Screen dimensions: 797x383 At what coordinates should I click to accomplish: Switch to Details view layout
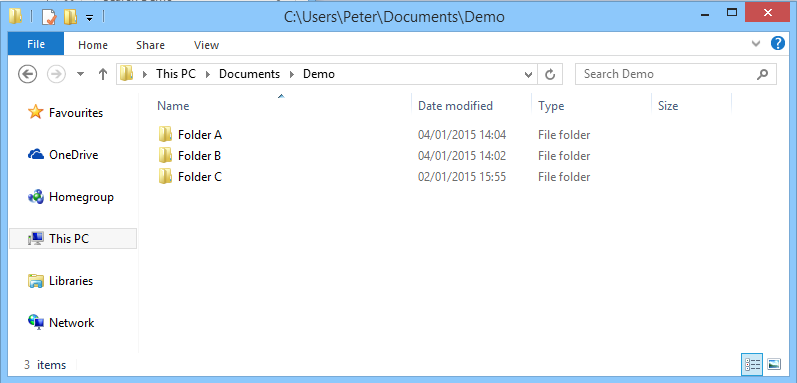pos(752,364)
